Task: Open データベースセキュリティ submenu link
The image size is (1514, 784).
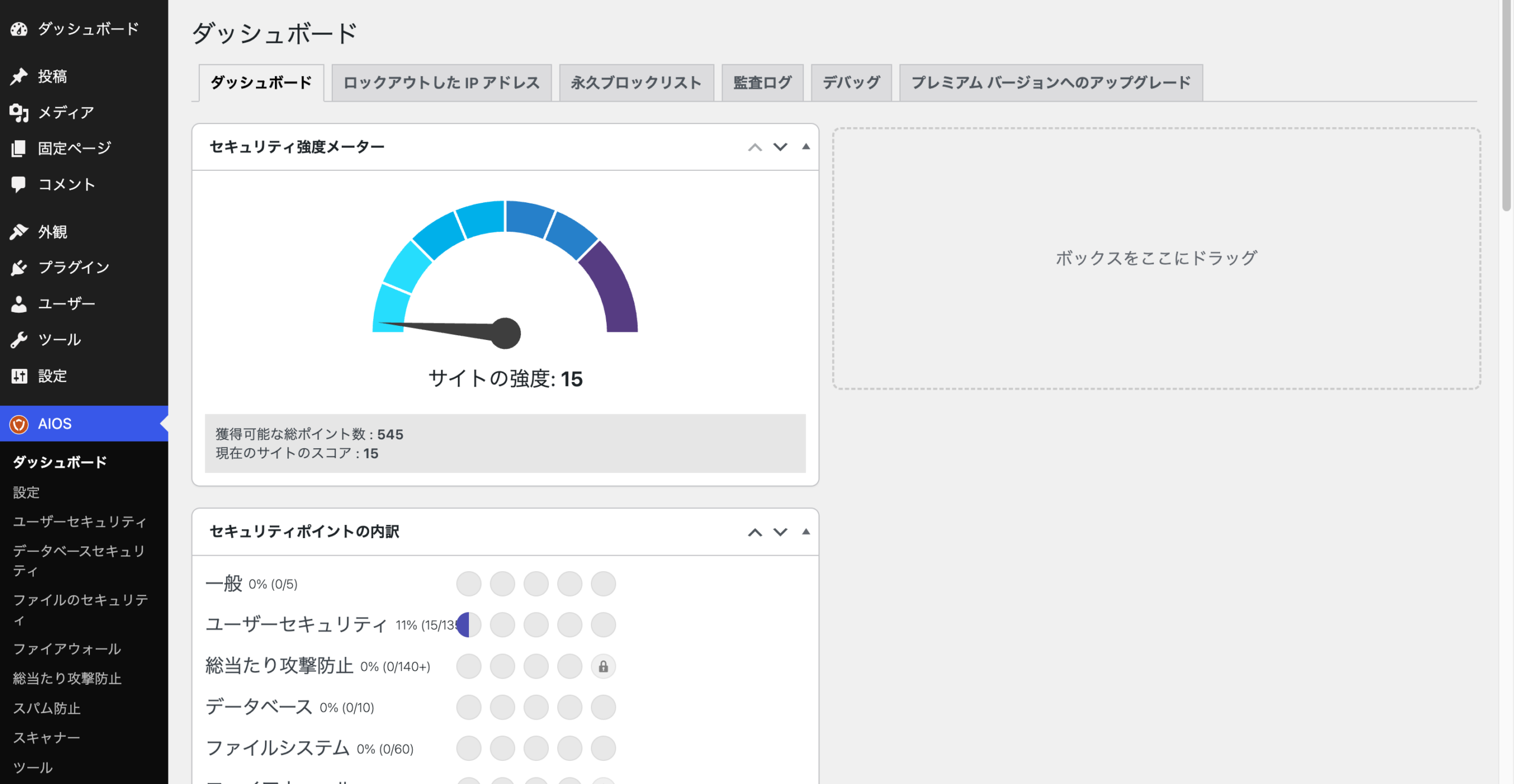Action: (80, 561)
